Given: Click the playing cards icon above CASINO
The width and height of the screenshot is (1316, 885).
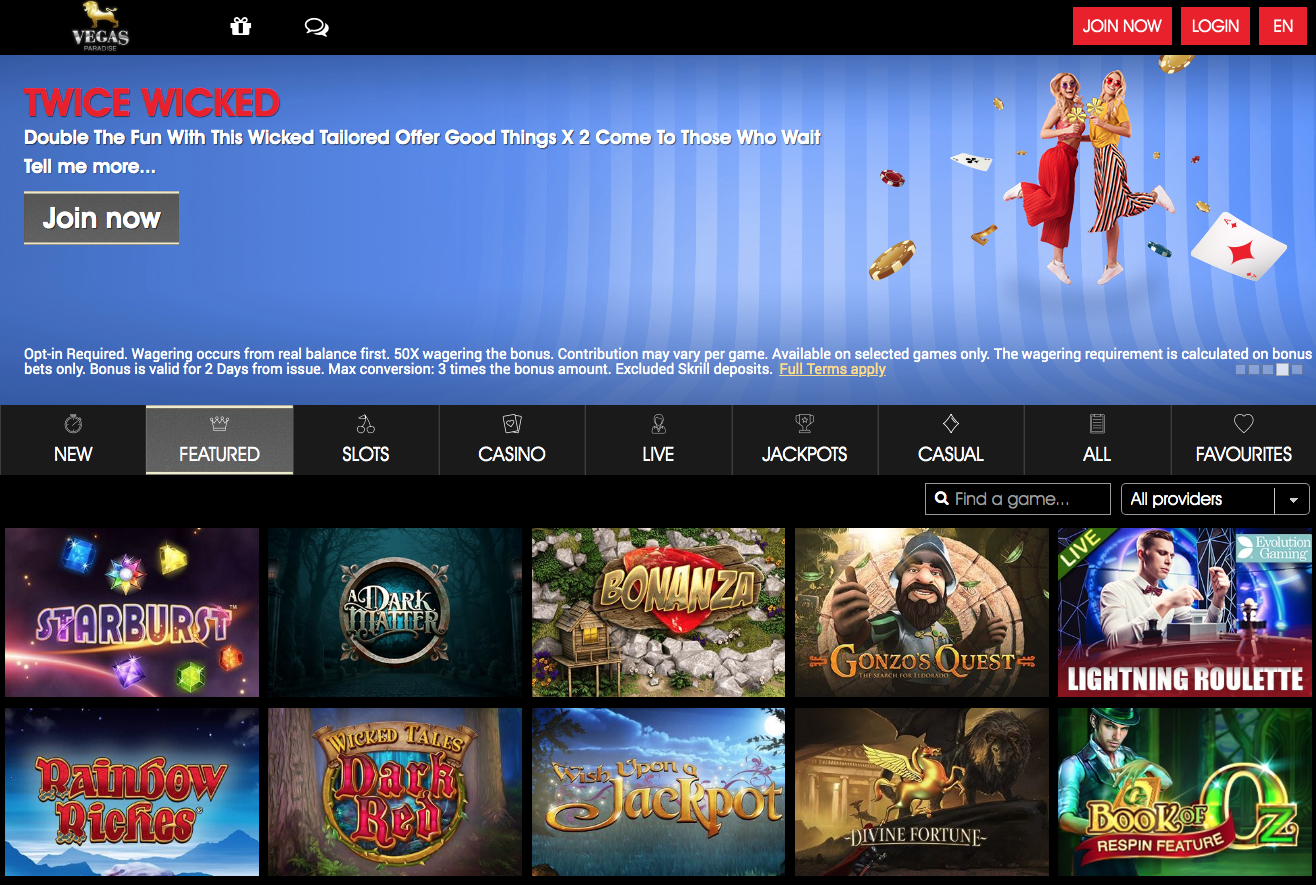Looking at the screenshot, I should click(512, 424).
